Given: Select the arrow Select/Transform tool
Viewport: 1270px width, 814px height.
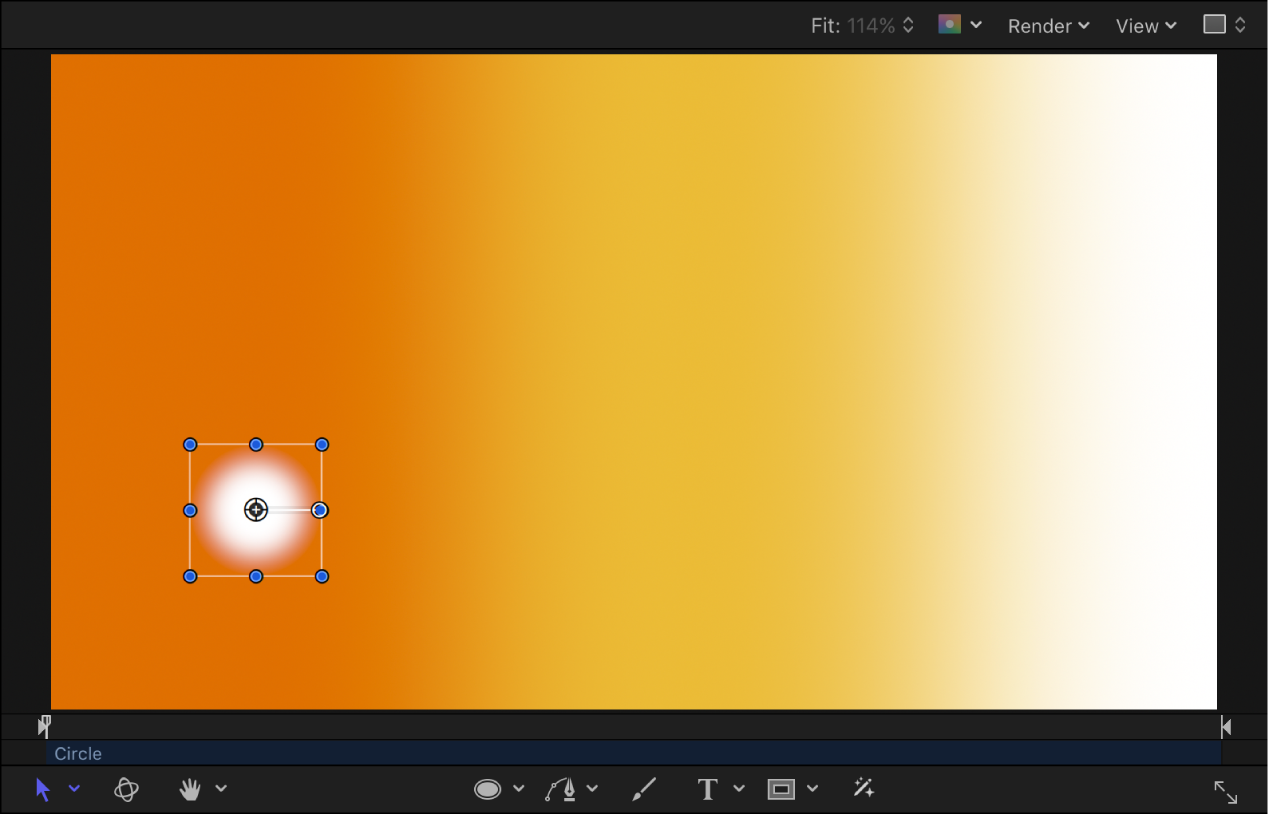Looking at the screenshot, I should click(42, 789).
